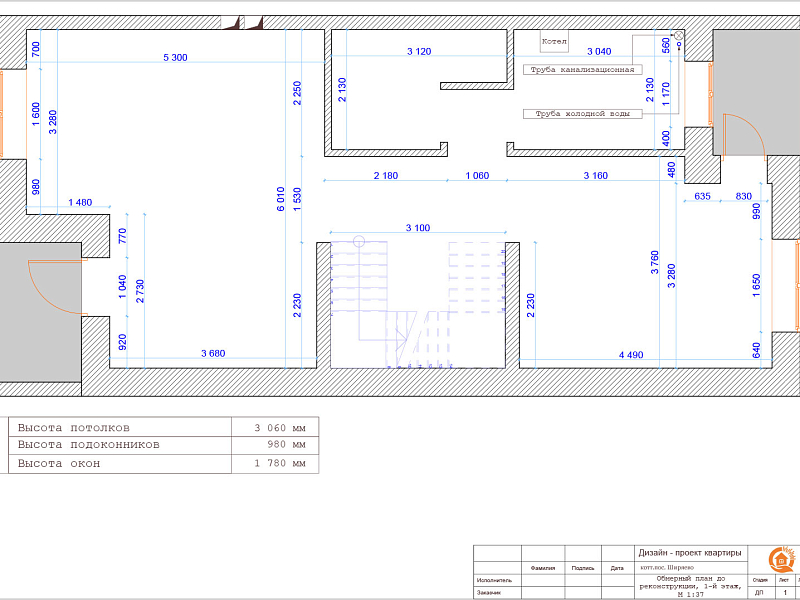Click the '1 040' door opening dimension

[x=122, y=287]
